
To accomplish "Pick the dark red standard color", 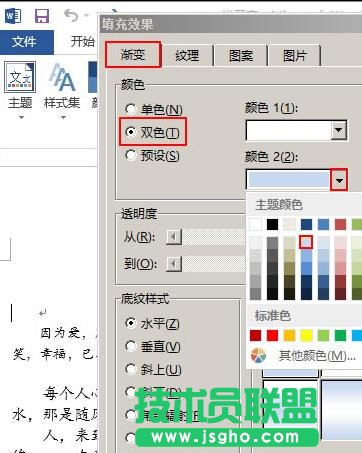I will 256,335.
